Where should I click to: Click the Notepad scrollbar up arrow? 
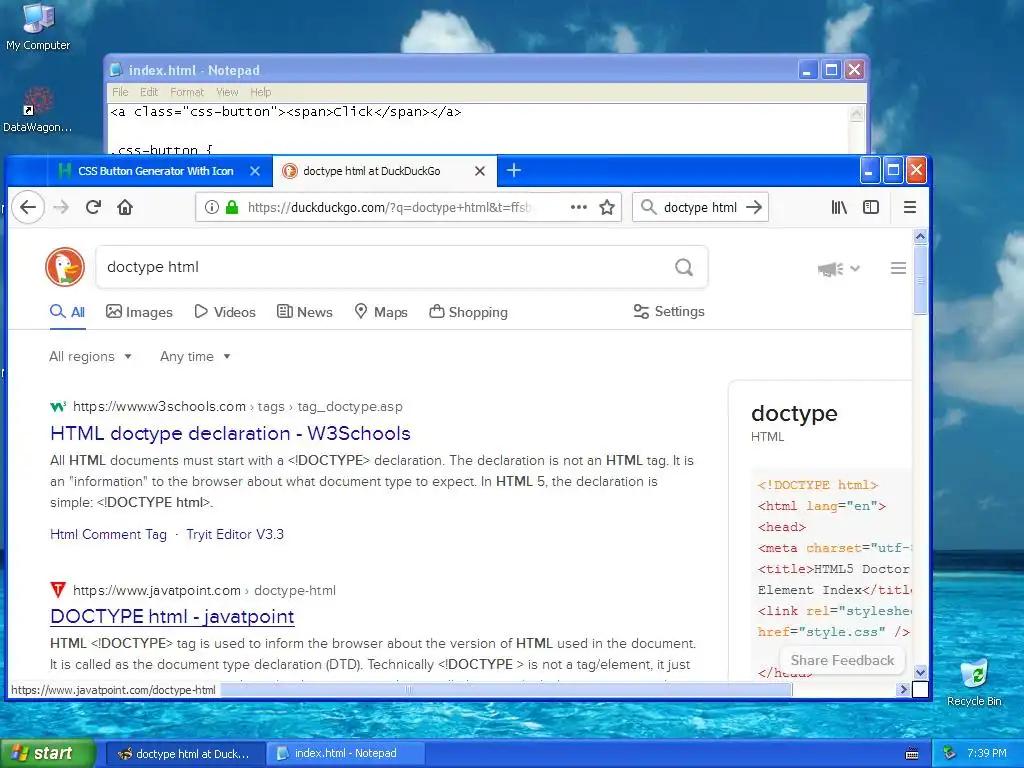[856, 114]
